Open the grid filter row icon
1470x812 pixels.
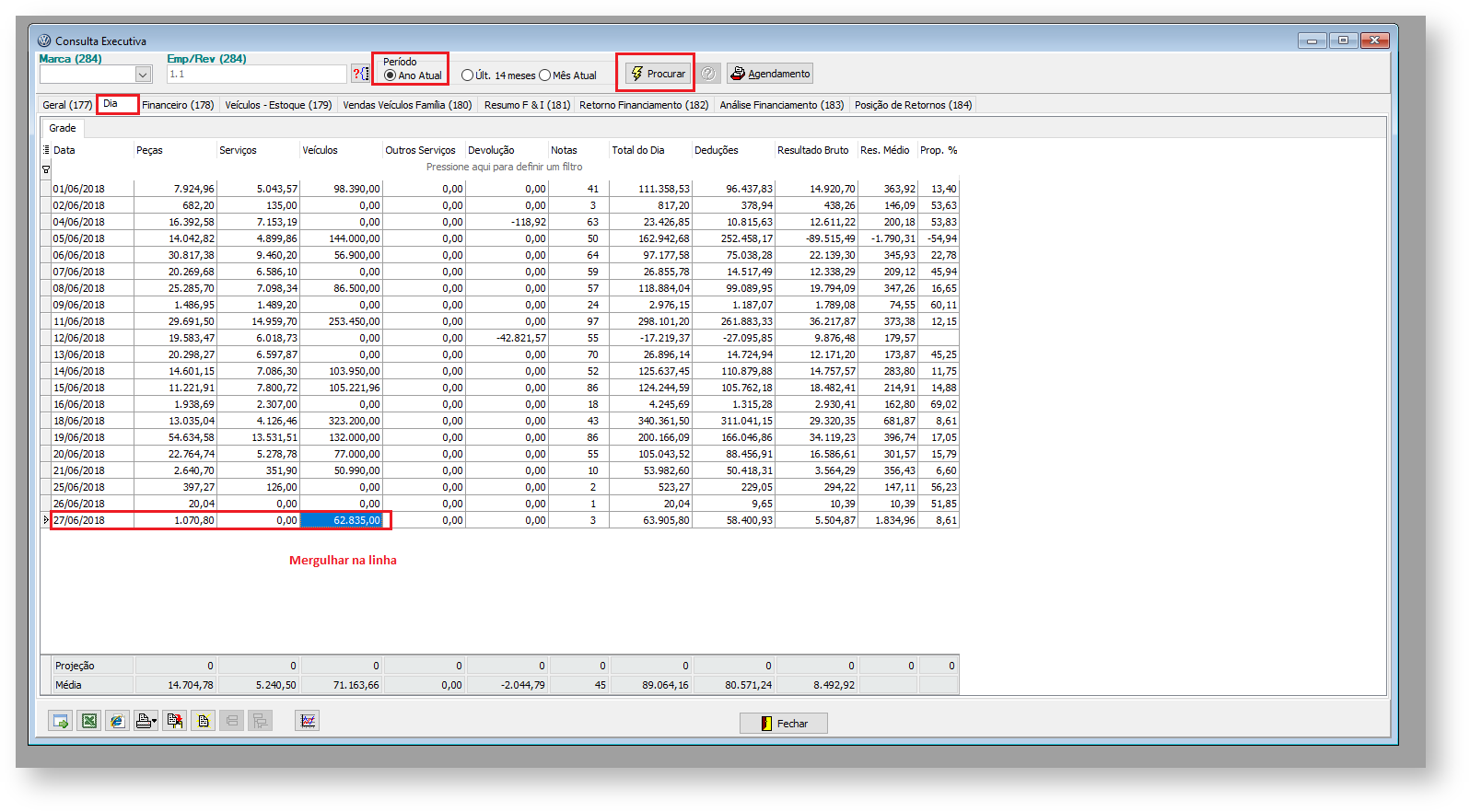(46, 169)
